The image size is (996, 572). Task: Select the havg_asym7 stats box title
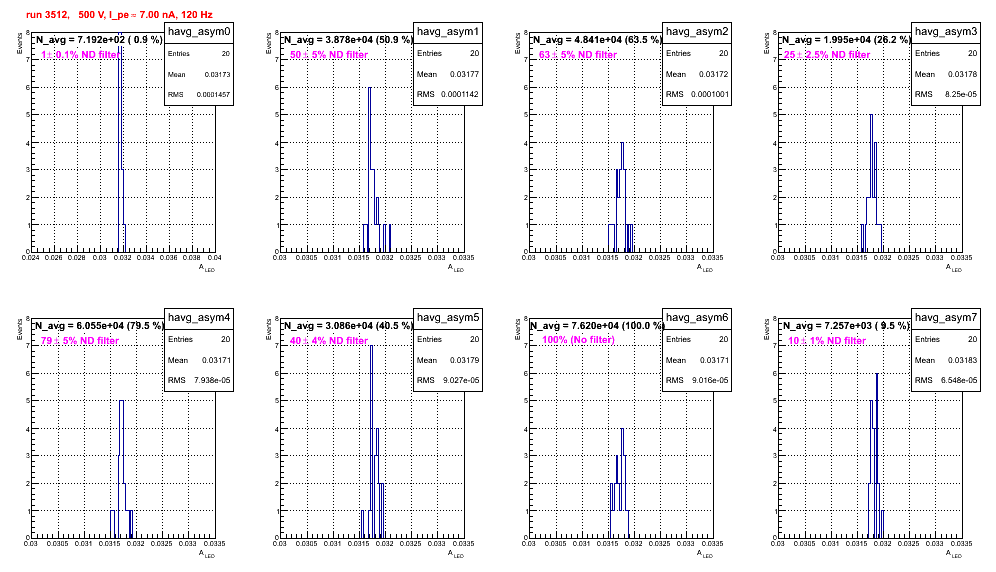pyautogui.click(x=946, y=318)
